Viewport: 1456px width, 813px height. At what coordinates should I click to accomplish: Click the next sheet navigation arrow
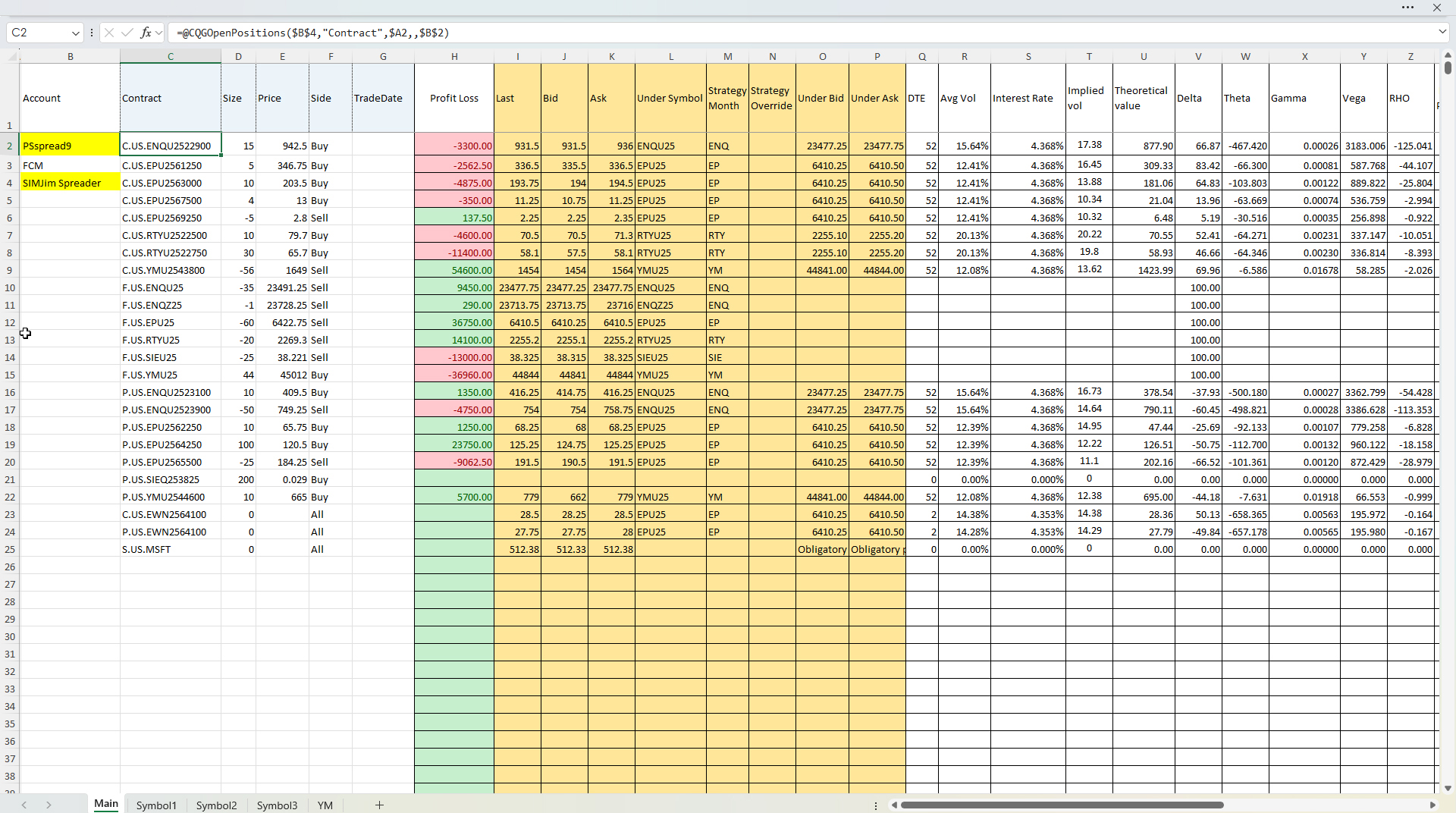(x=49, y=805)
